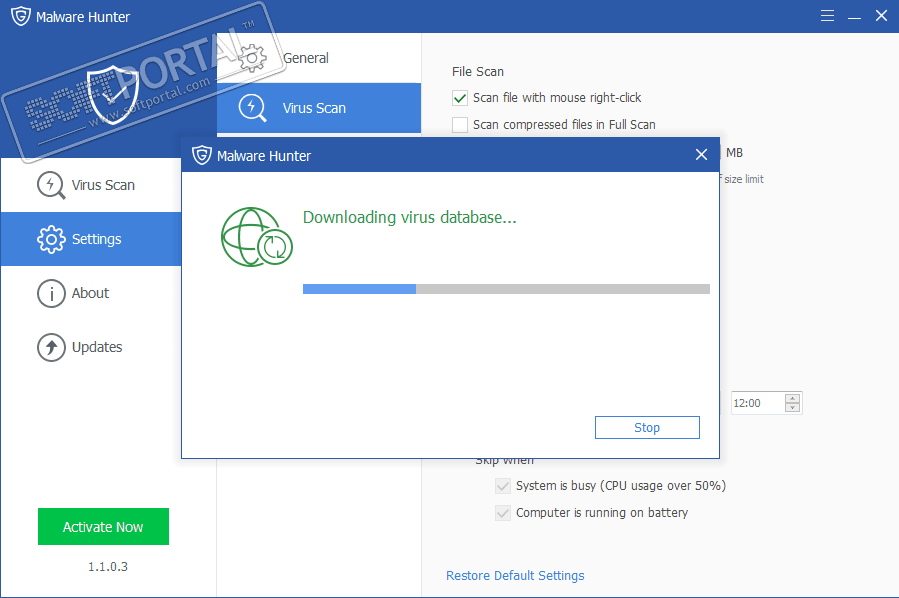This screenshot has width=899, height=598.
Task: Toggle System is busy CPU usage checkbox
Action: [503, 486]
